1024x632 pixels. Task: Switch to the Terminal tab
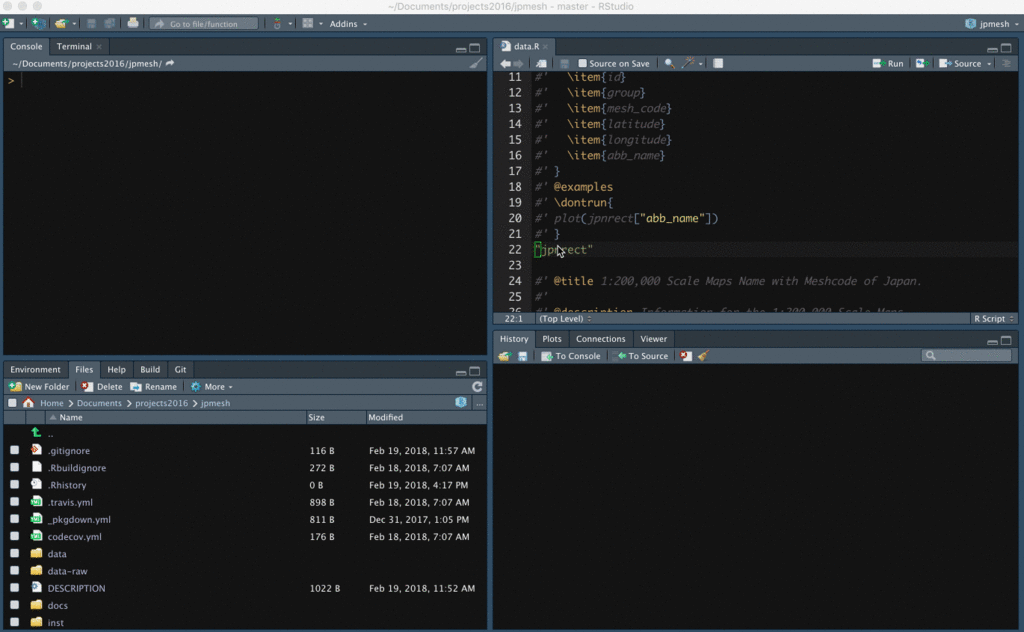pyautogui.click(x=74, y=46)
